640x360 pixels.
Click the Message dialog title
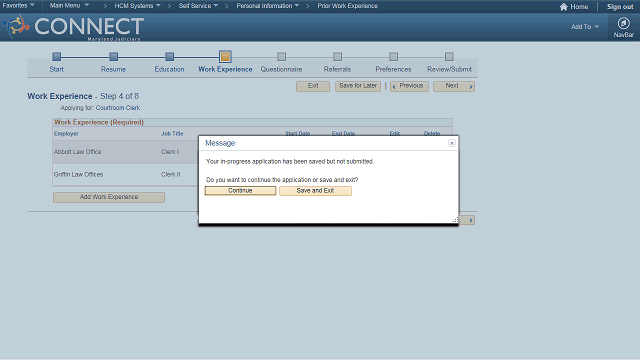220,143
